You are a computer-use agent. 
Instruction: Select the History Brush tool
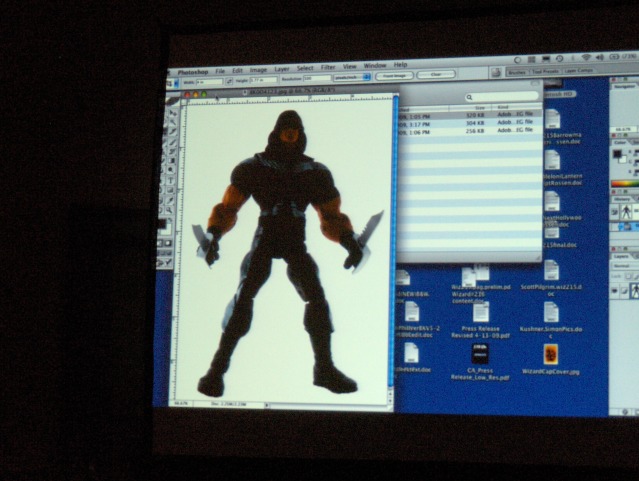[172, 152]
